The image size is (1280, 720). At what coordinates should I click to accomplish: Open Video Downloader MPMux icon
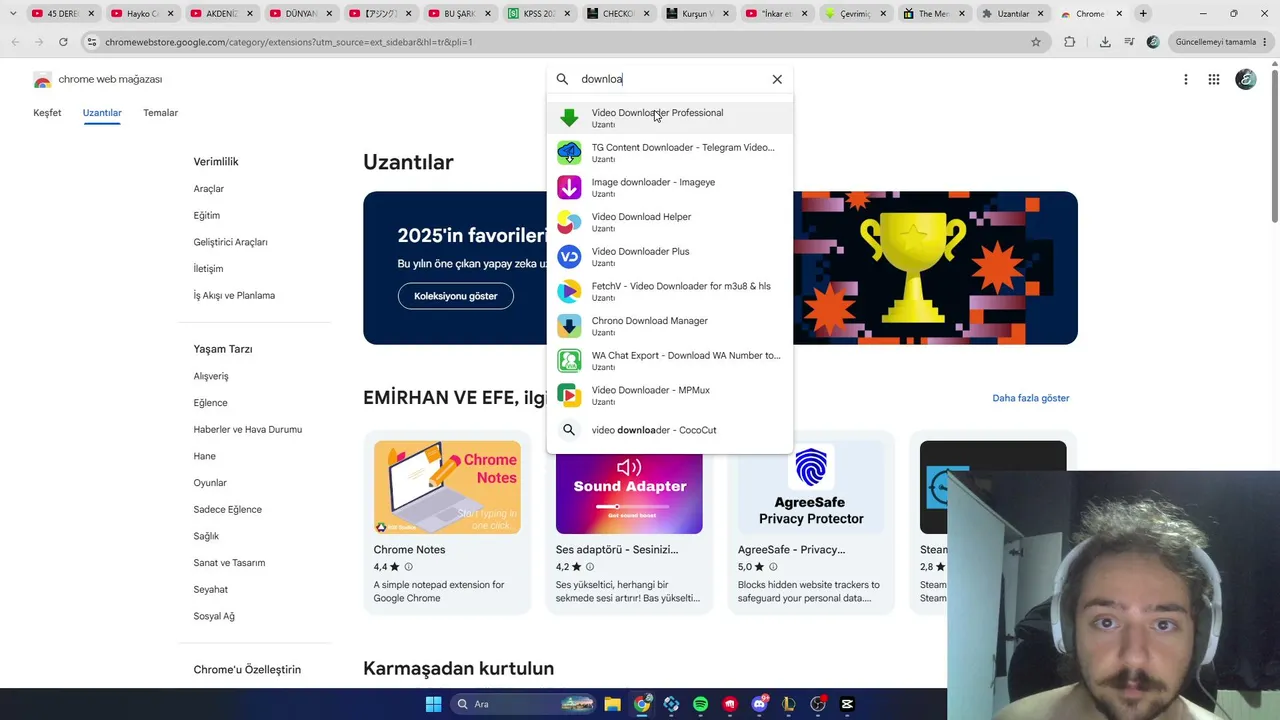pos(569,395)
